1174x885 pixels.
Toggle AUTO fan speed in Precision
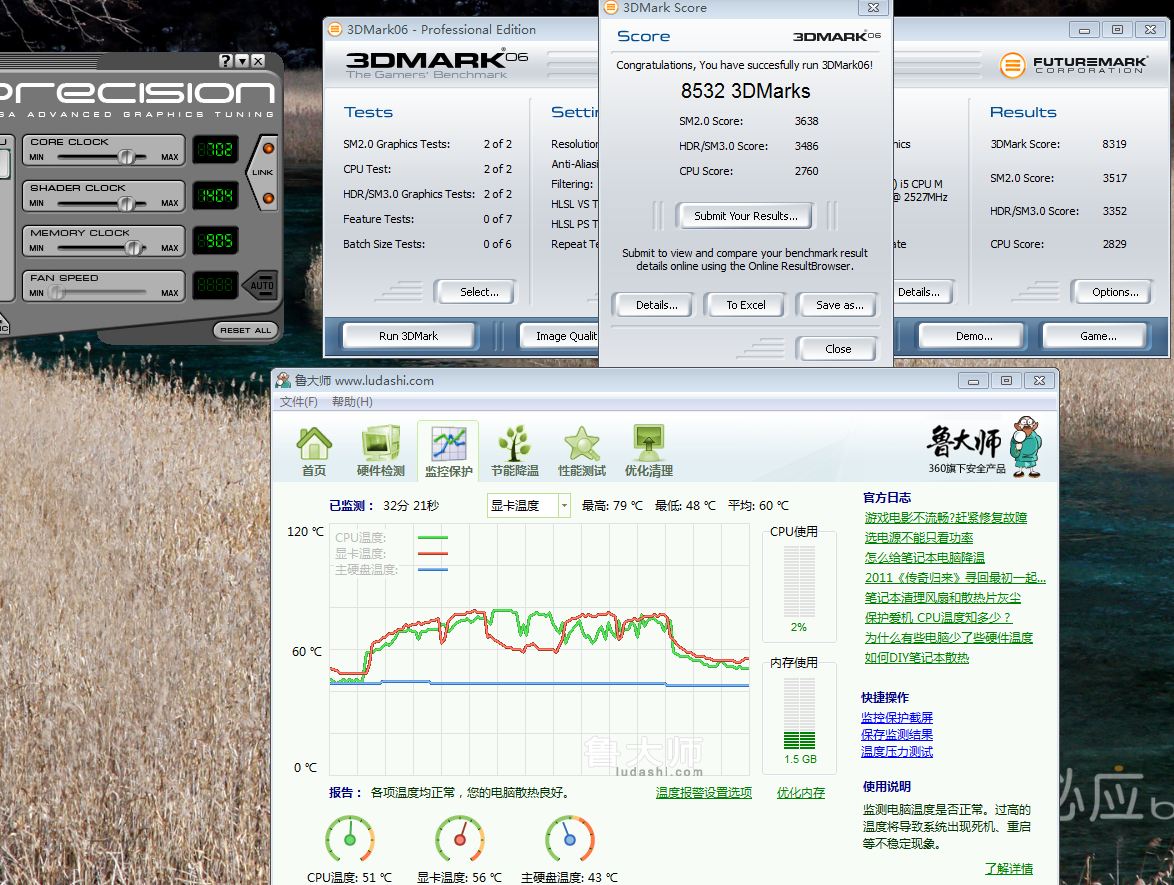[x=261, y=285]
